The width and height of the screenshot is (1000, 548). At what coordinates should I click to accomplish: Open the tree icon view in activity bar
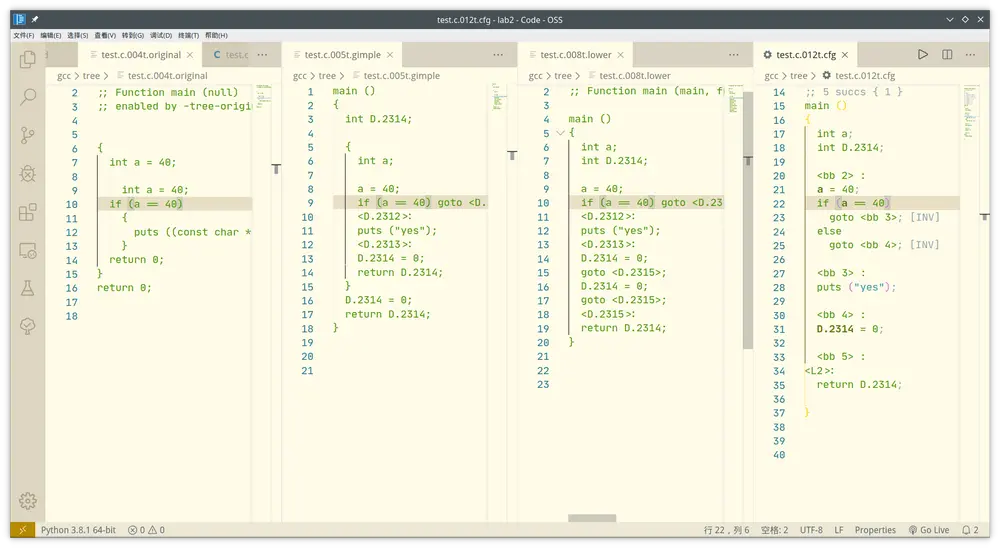[27, 327]
